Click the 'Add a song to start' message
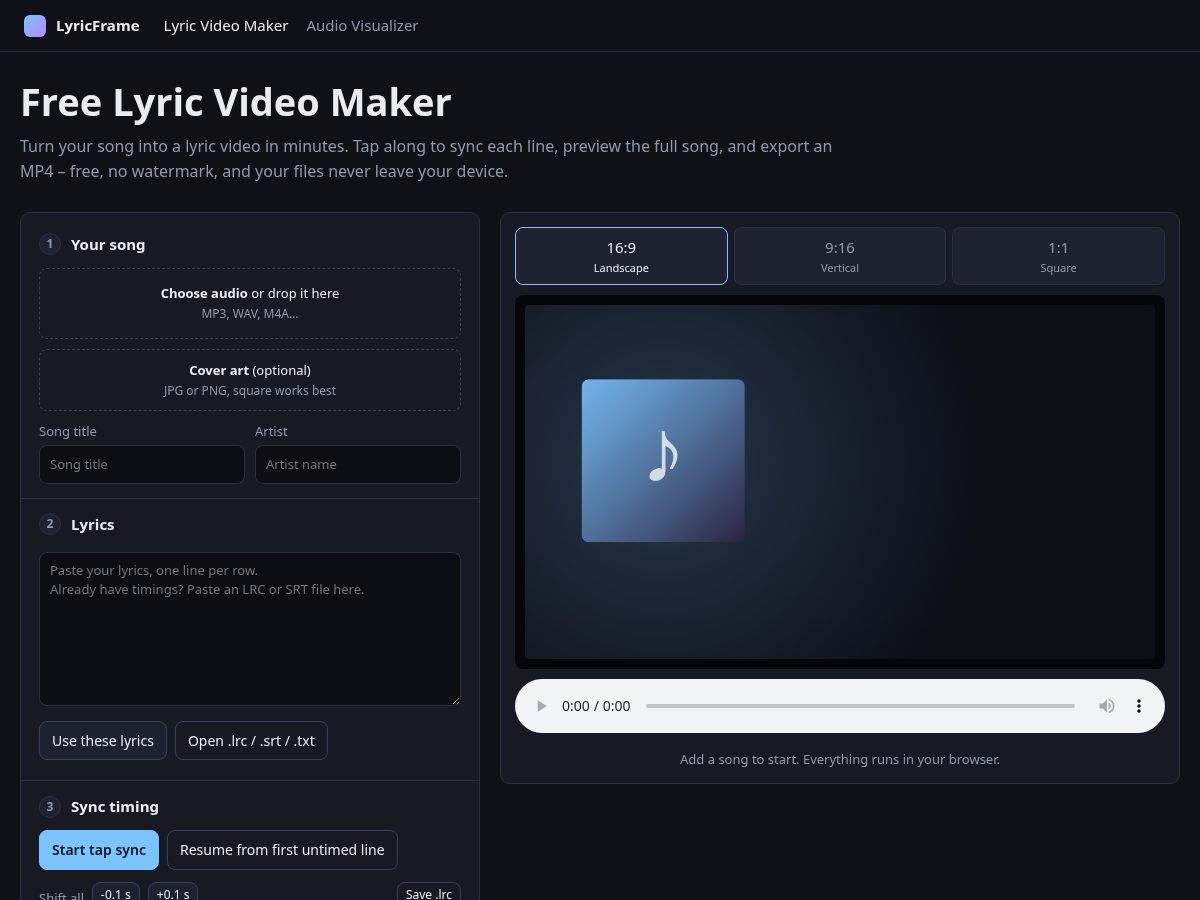Image resolution: width=1200 pixels, height=900 pixels. click(x=840, y=759)
